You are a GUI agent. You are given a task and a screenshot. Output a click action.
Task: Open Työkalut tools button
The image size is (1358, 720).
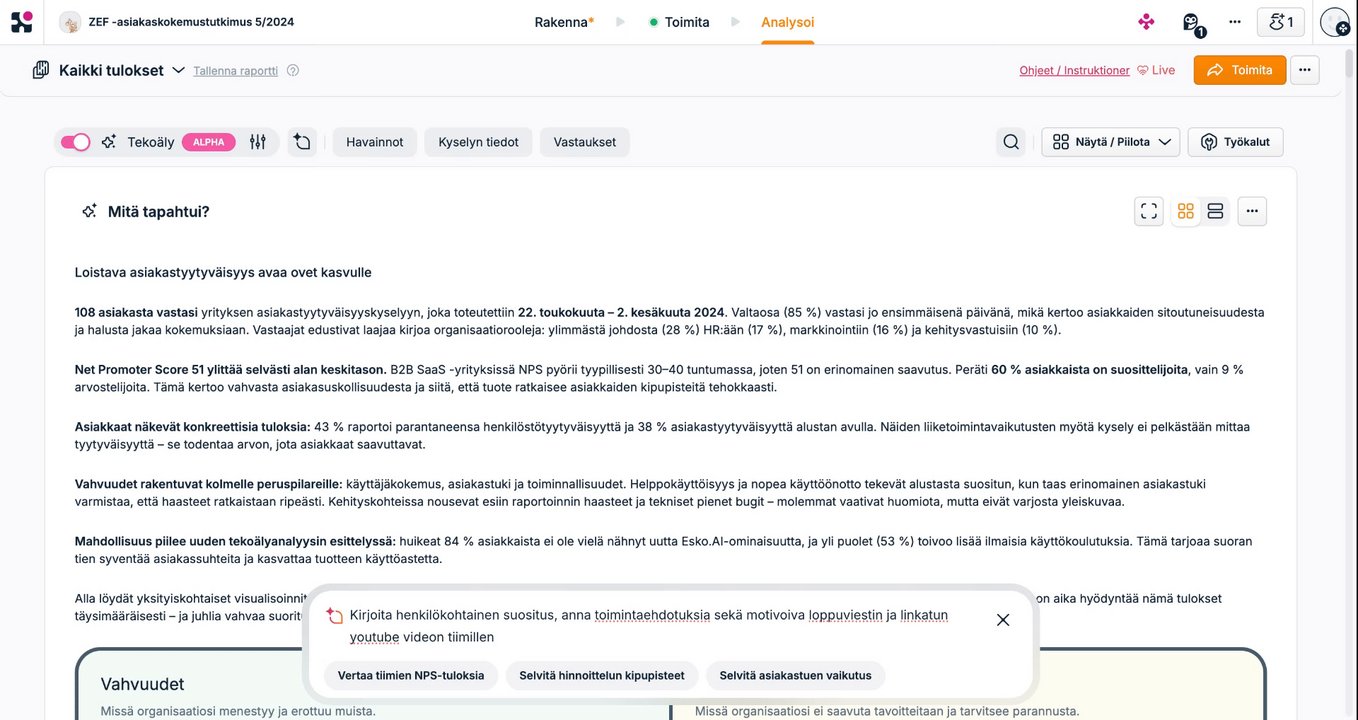click(x=1235, y=142)
